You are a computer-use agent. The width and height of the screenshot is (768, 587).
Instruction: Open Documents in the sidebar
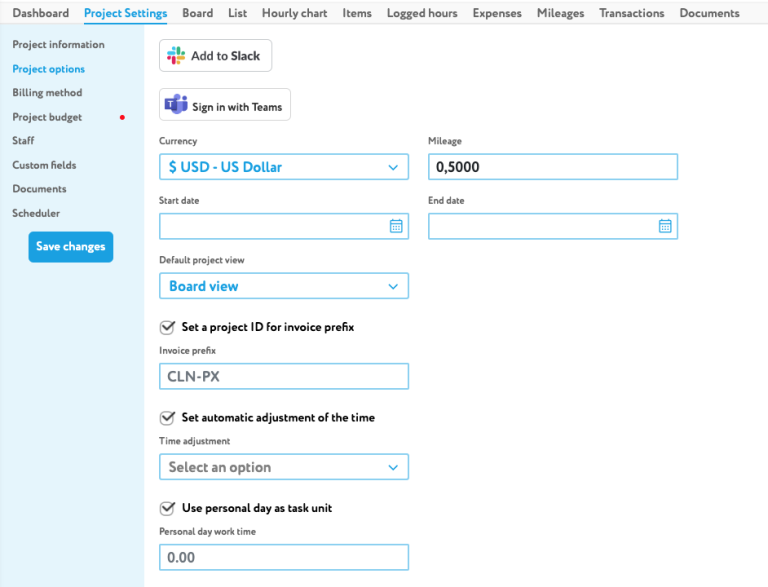(x=39, y=189)
